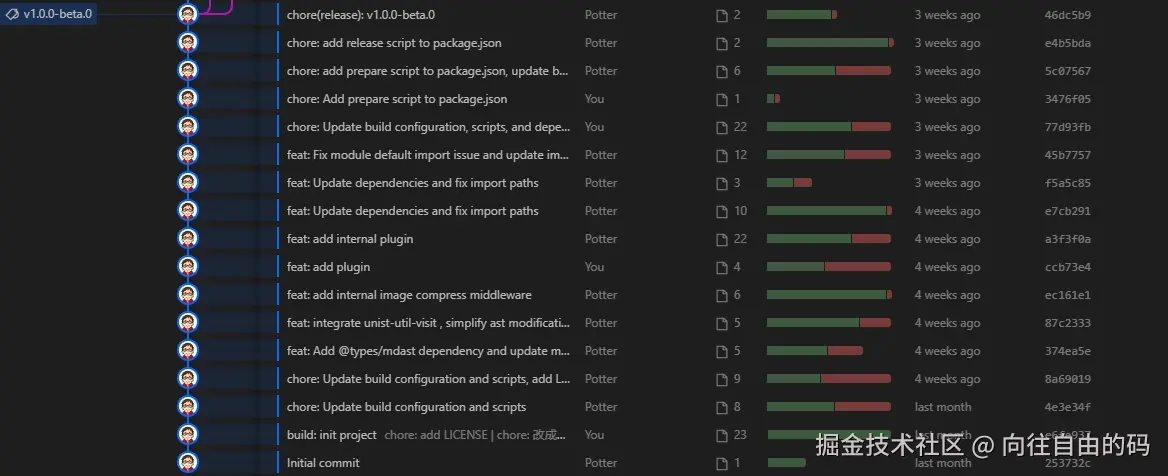Select 'feat: integrate unist-util-visit' commit message
This screenshot has height=476, width=1168.
(428, 323)
